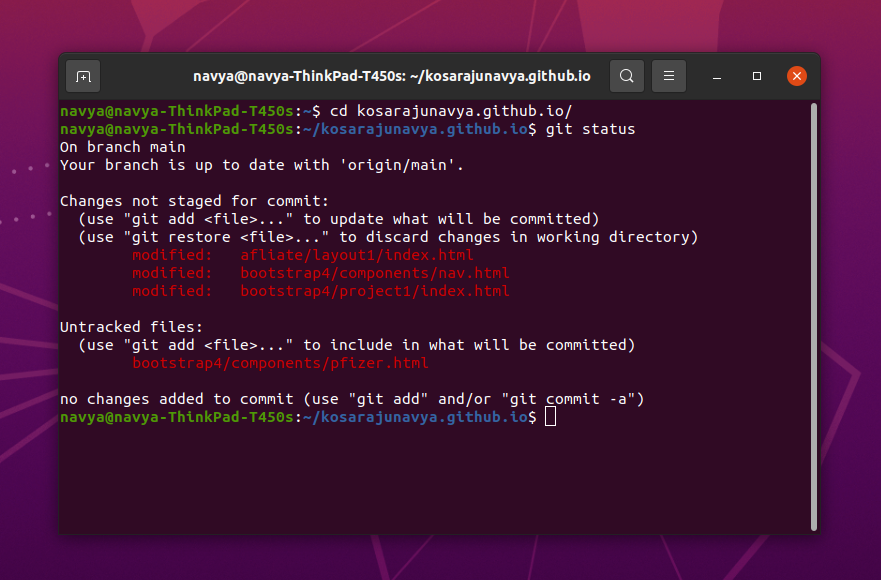
Task: Click the minimize window icon
Action: tap(717, 76)
